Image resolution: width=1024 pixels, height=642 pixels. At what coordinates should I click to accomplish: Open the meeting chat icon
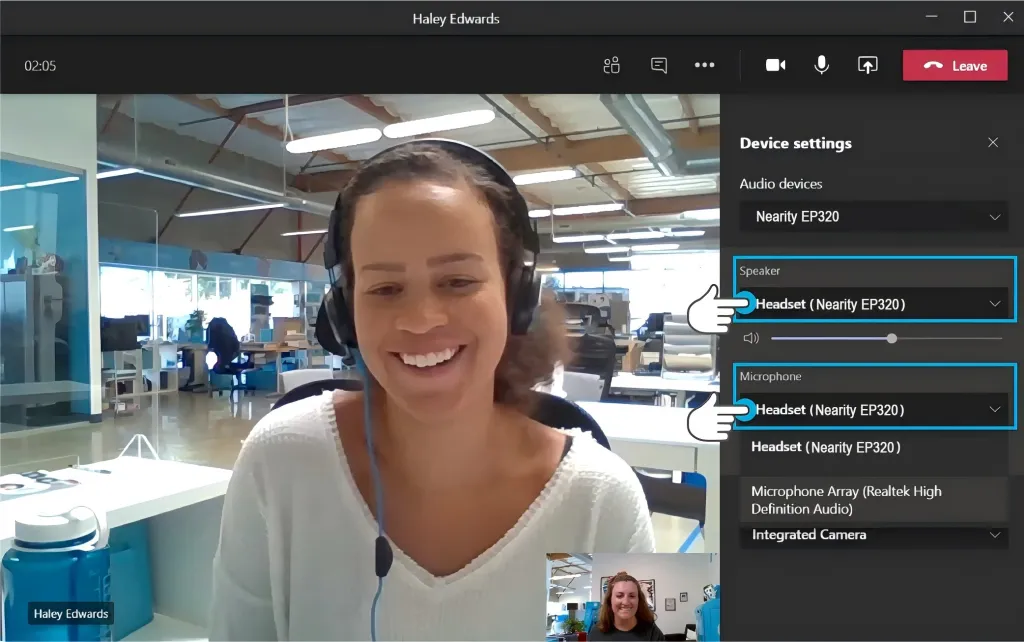(x=659, y=65)
